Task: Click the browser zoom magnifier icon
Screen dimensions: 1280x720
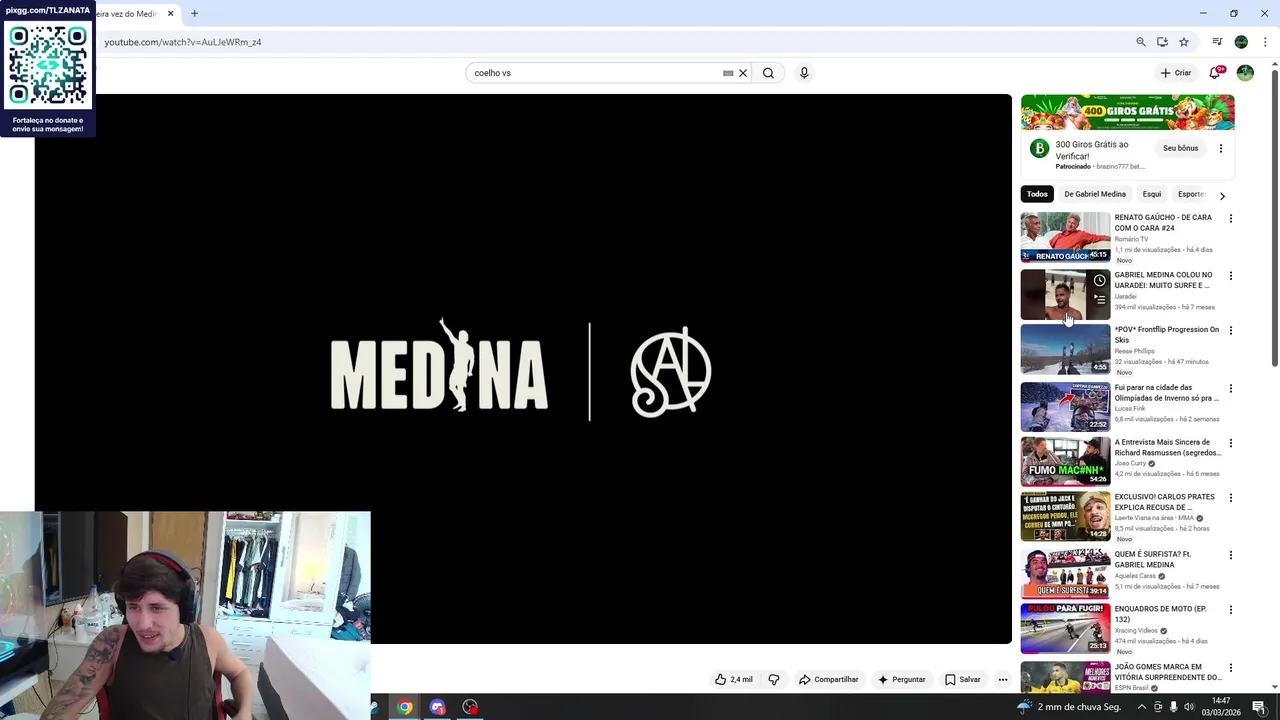Action: (x=1141, y=42)
